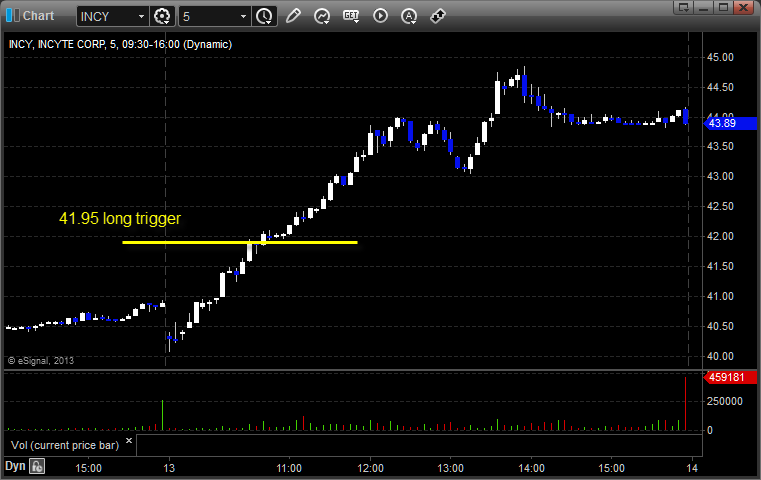Click the date 14 time axis label
The width and height of the screenshot is (761, 480).
click(x=692, y=468)
